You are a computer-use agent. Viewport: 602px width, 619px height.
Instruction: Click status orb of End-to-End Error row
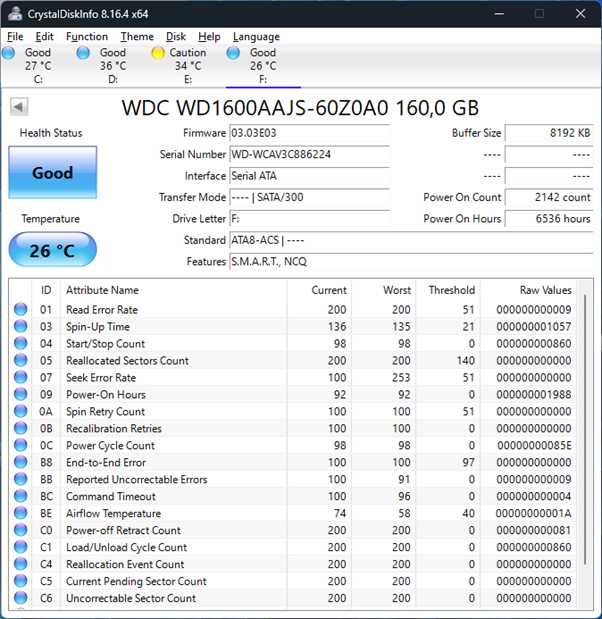[x=21, y=462]
